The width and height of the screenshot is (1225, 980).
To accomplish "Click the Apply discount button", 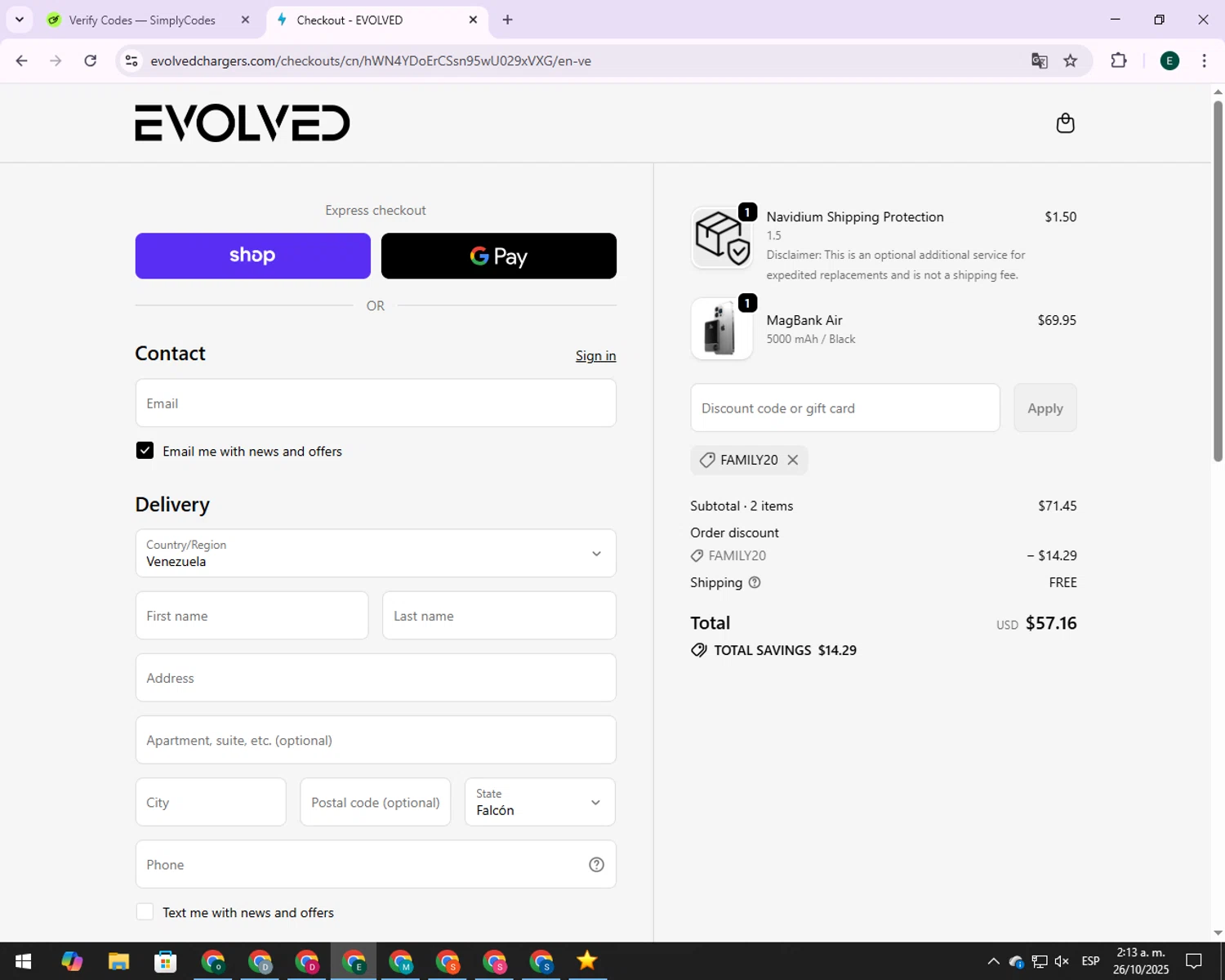I will click(1045, 408).
